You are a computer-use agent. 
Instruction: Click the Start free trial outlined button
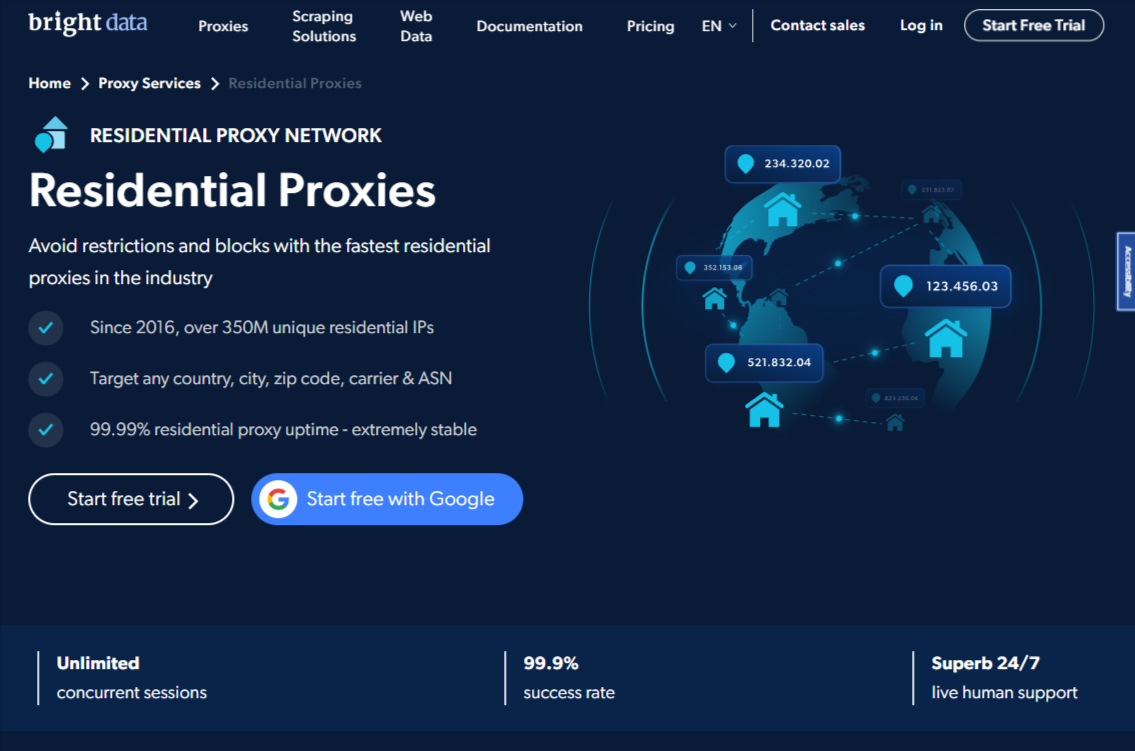[131, 499]
